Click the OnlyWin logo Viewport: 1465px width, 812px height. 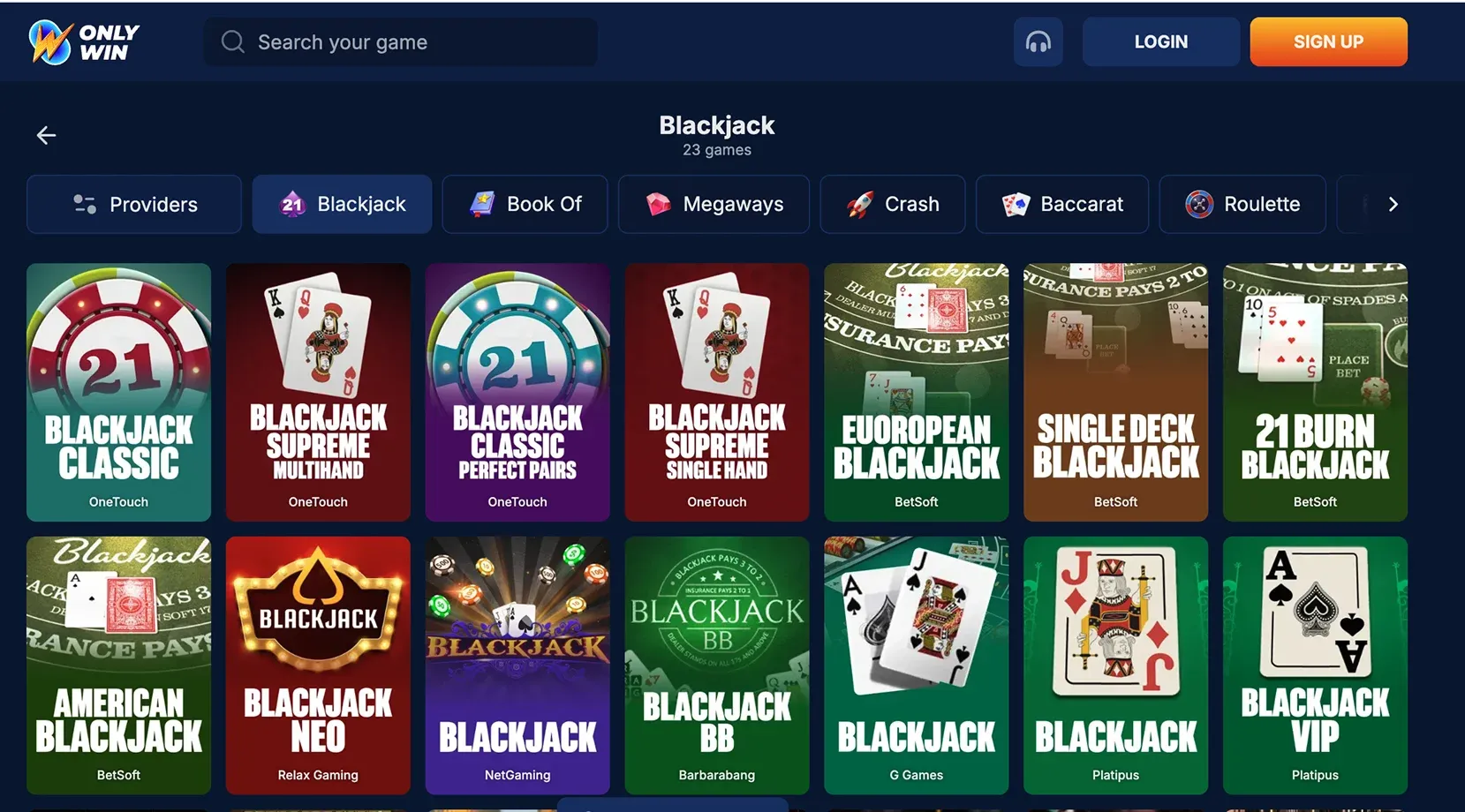pos(84,41)
